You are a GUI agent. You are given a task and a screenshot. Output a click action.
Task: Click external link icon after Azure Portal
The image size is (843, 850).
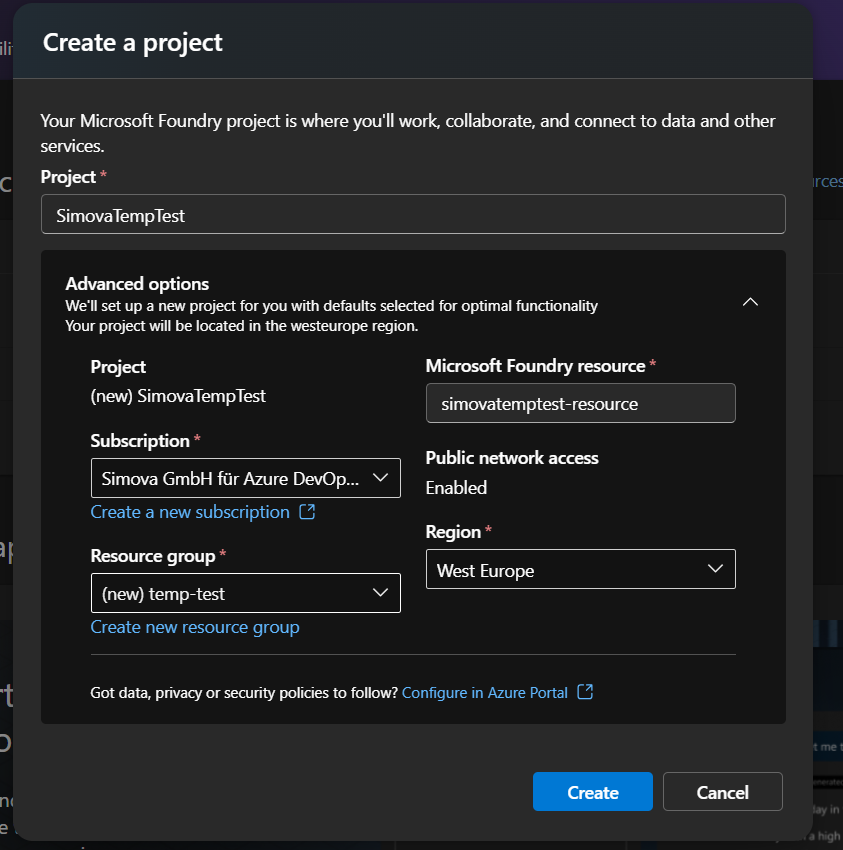pyautogui.click(x=585, y=692)
